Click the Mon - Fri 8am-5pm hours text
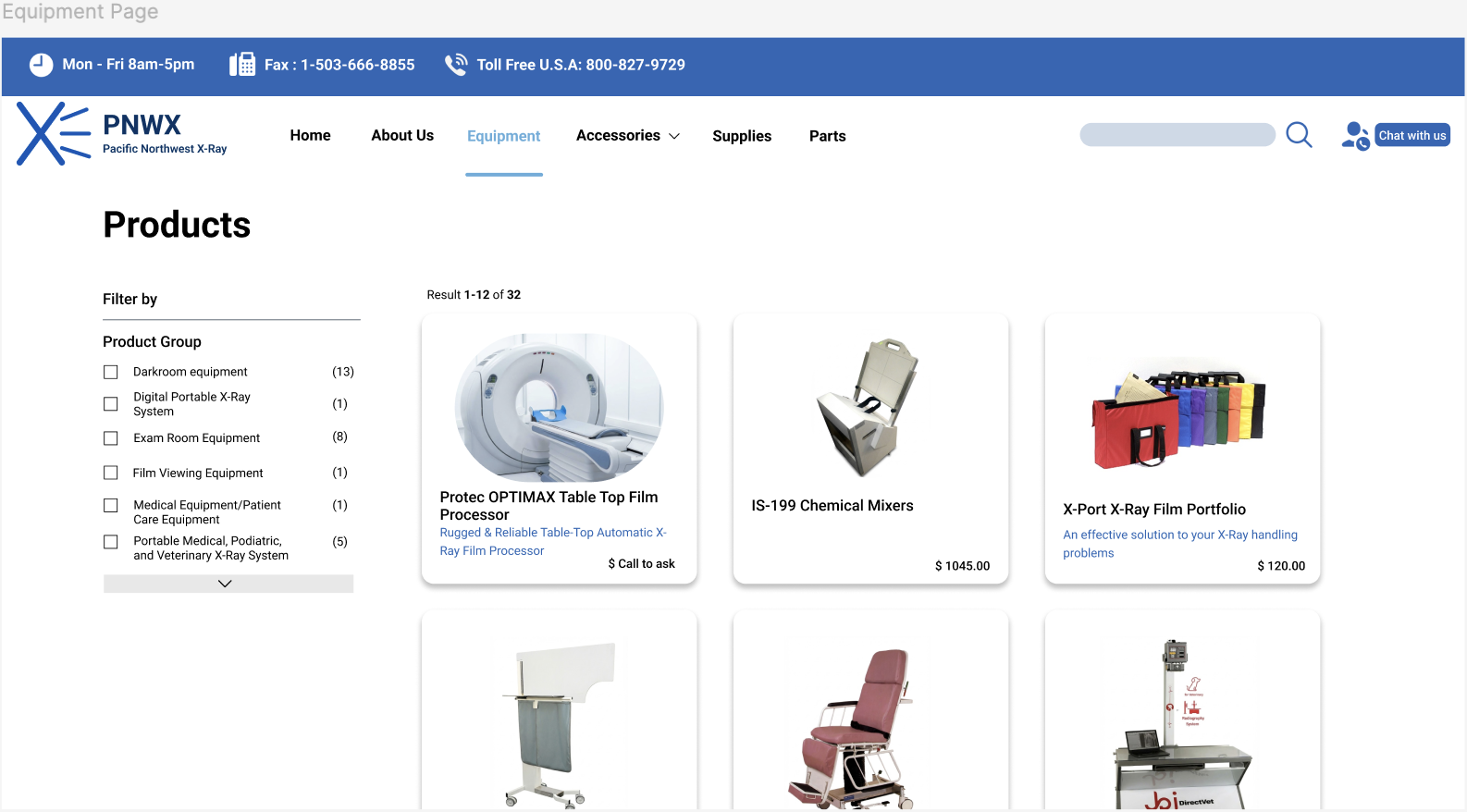 point(129,64)
